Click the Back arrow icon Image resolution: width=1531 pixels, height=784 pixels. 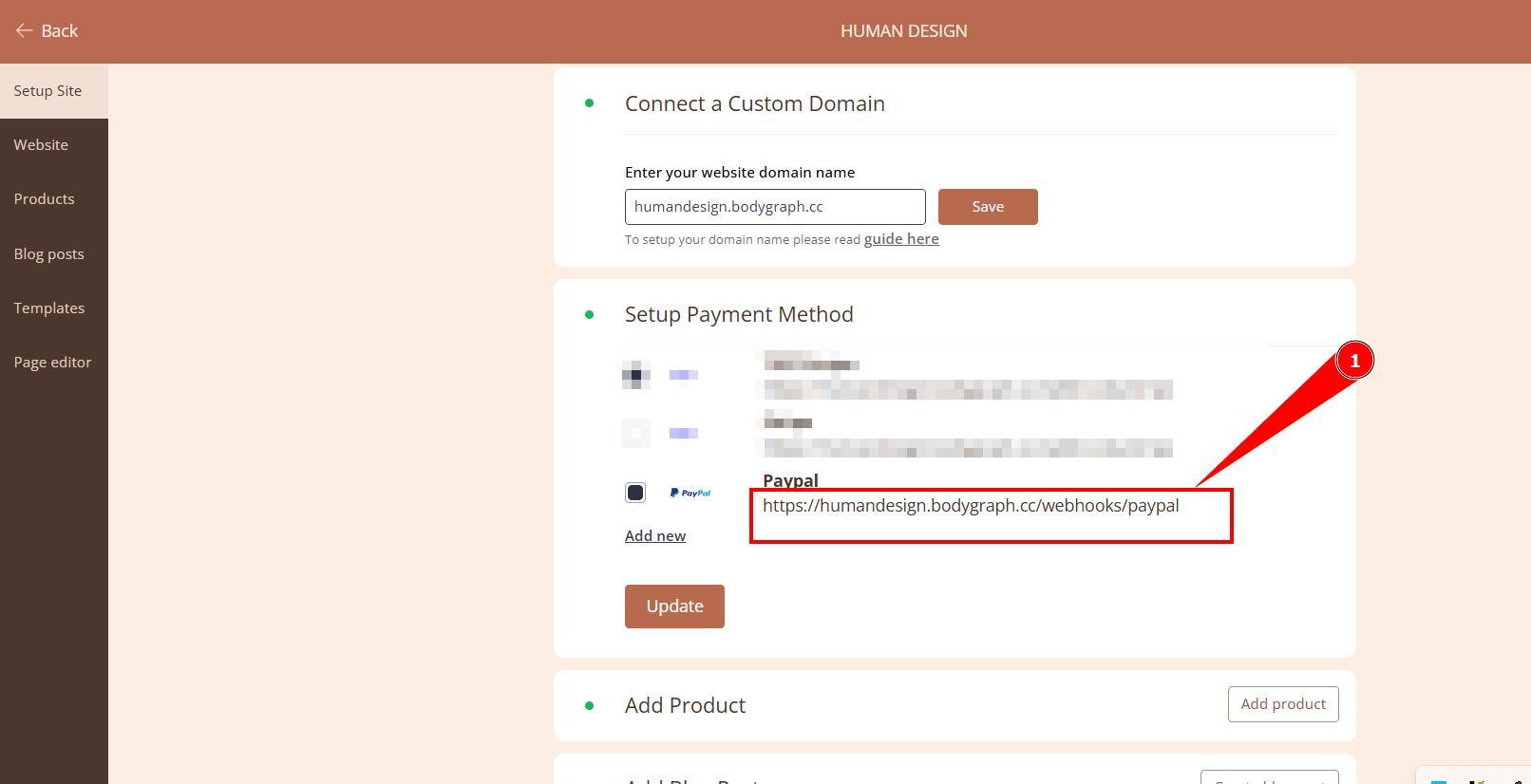24,31
